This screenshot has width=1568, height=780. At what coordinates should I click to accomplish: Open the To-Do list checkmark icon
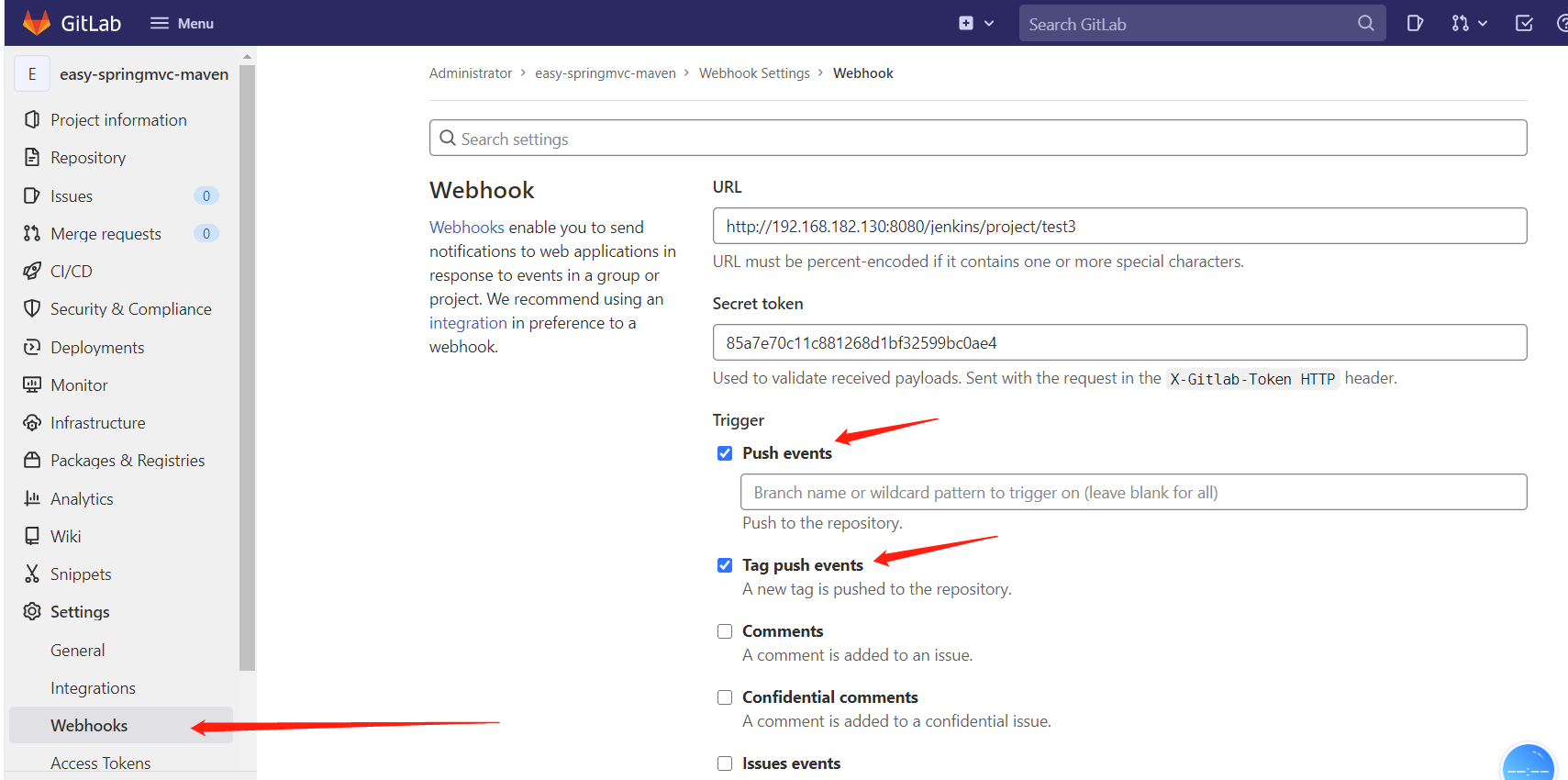pos(1524,23)
